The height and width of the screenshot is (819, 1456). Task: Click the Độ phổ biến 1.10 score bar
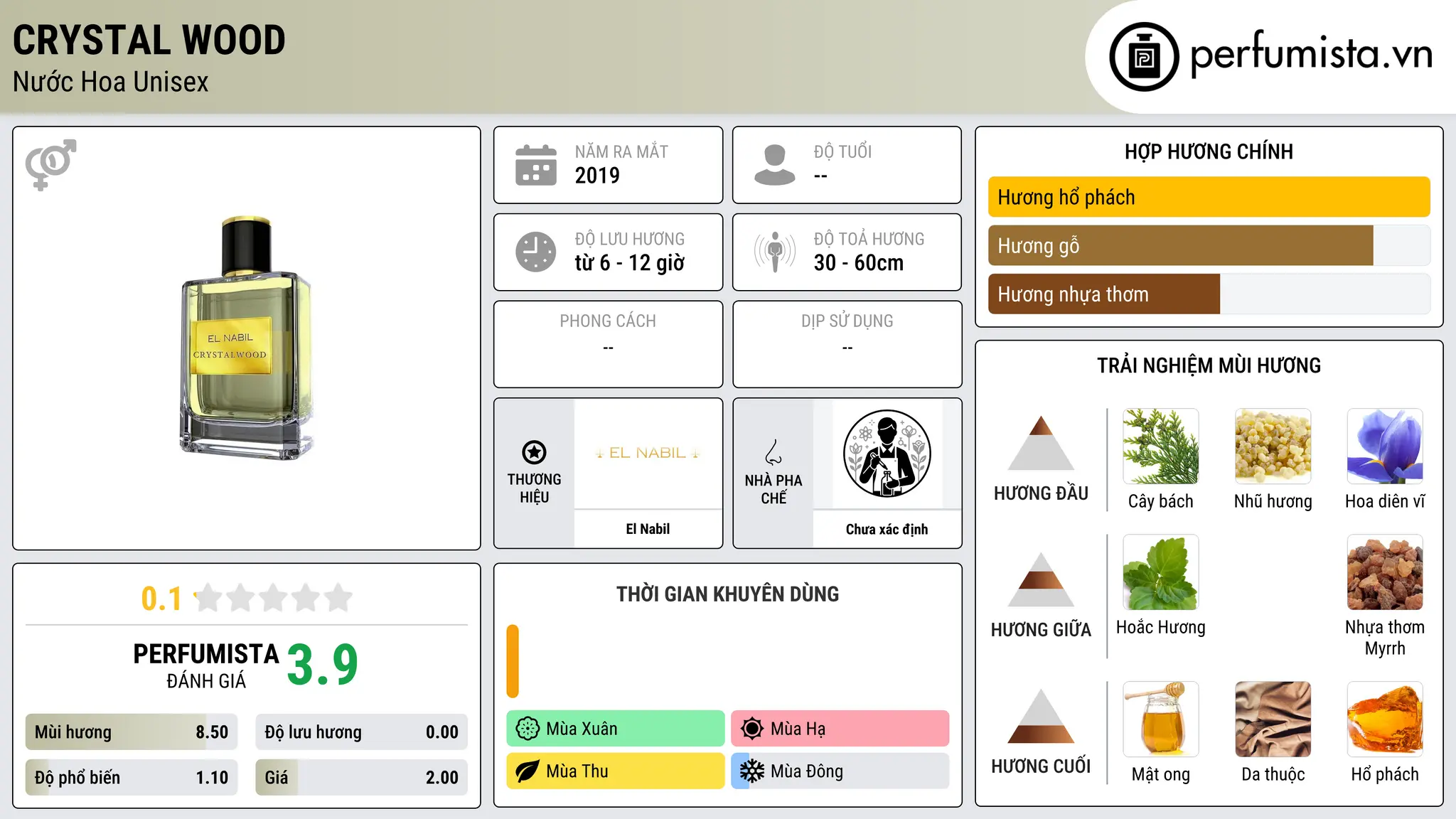132,778
